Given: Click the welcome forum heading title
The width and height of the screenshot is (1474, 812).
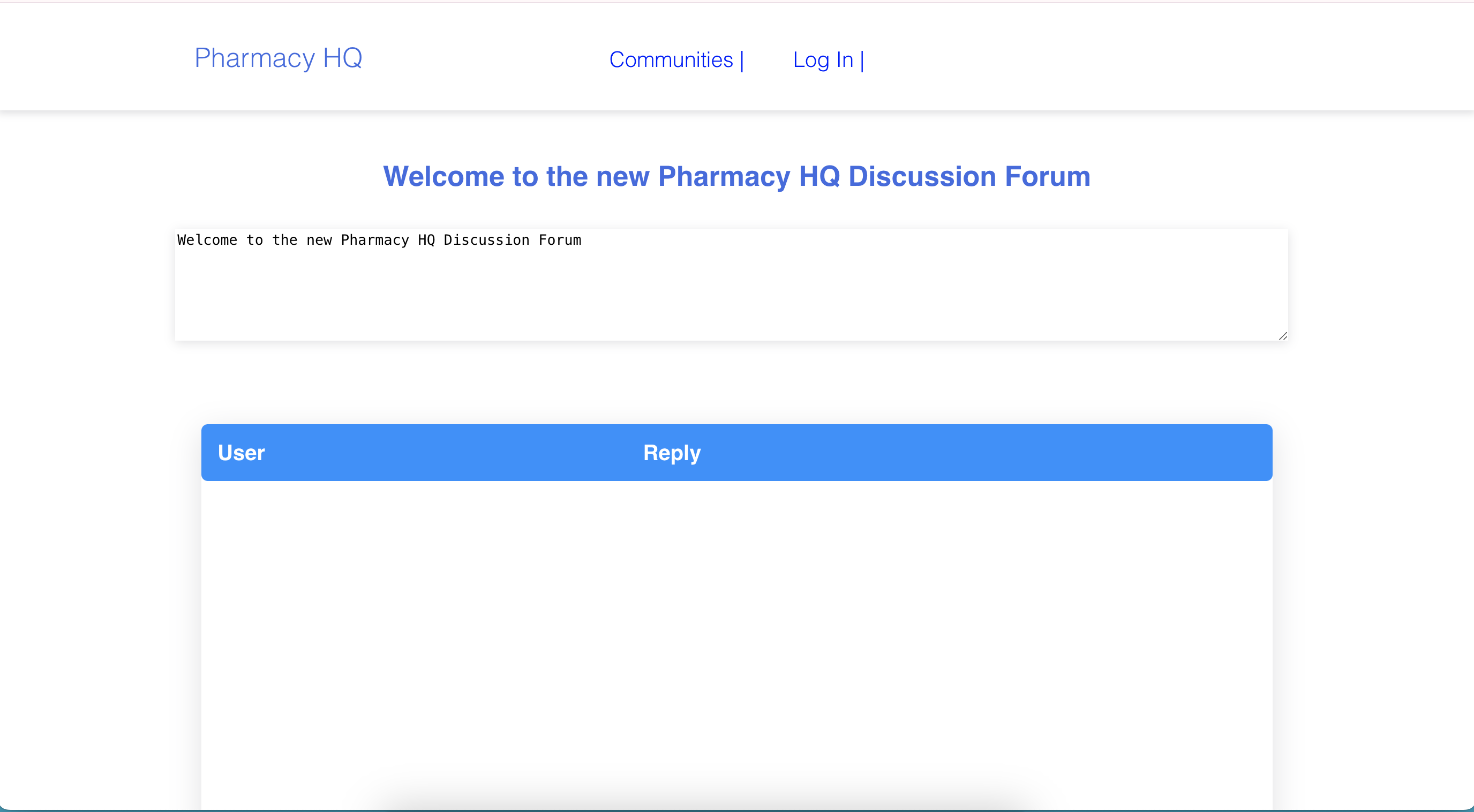Looking at the screenshot, I should coord(736,176).
